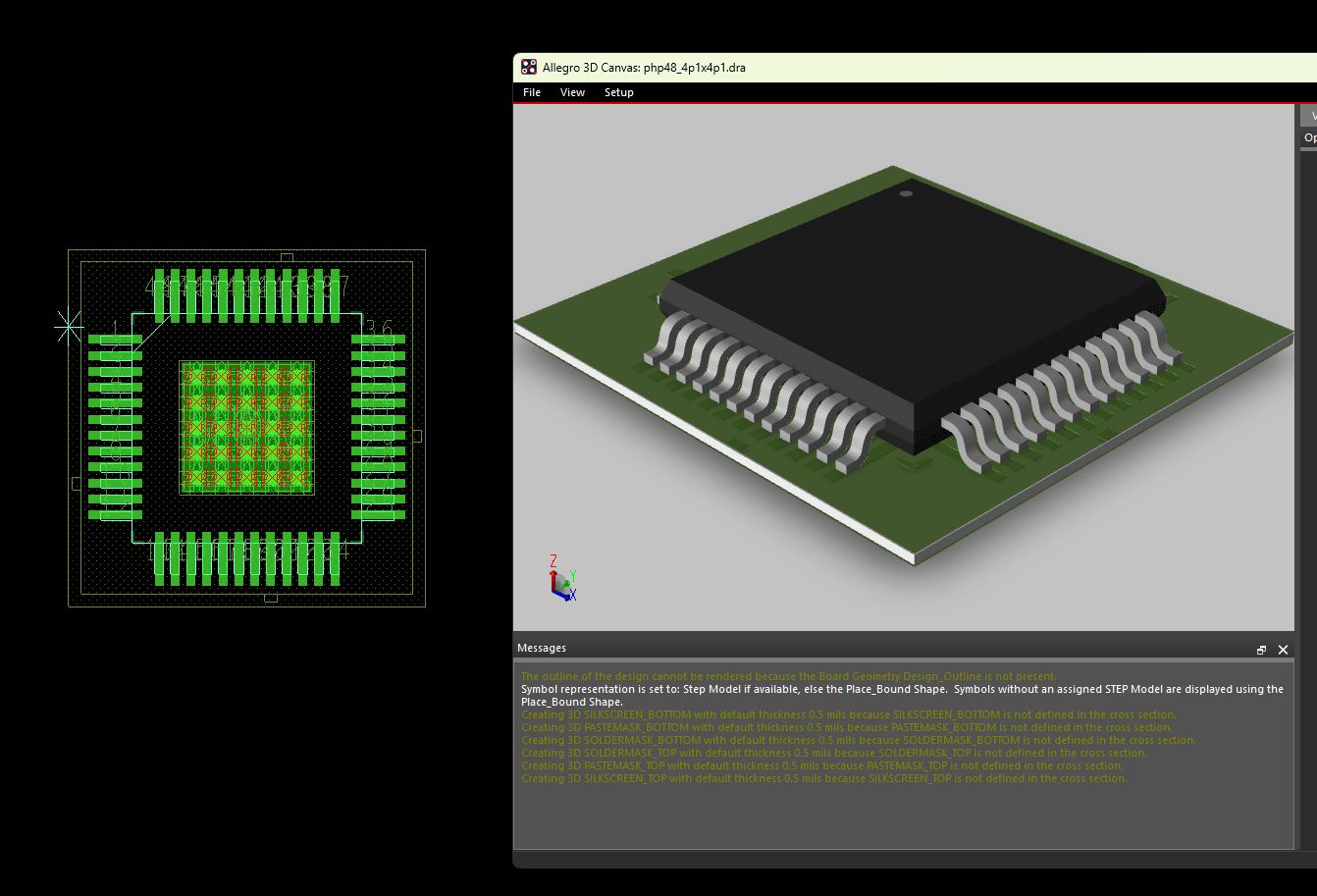
Task: Click the 'Creating 3D SOLDERMASK_BOTTOM' message line
Action: tap(859, 740)
